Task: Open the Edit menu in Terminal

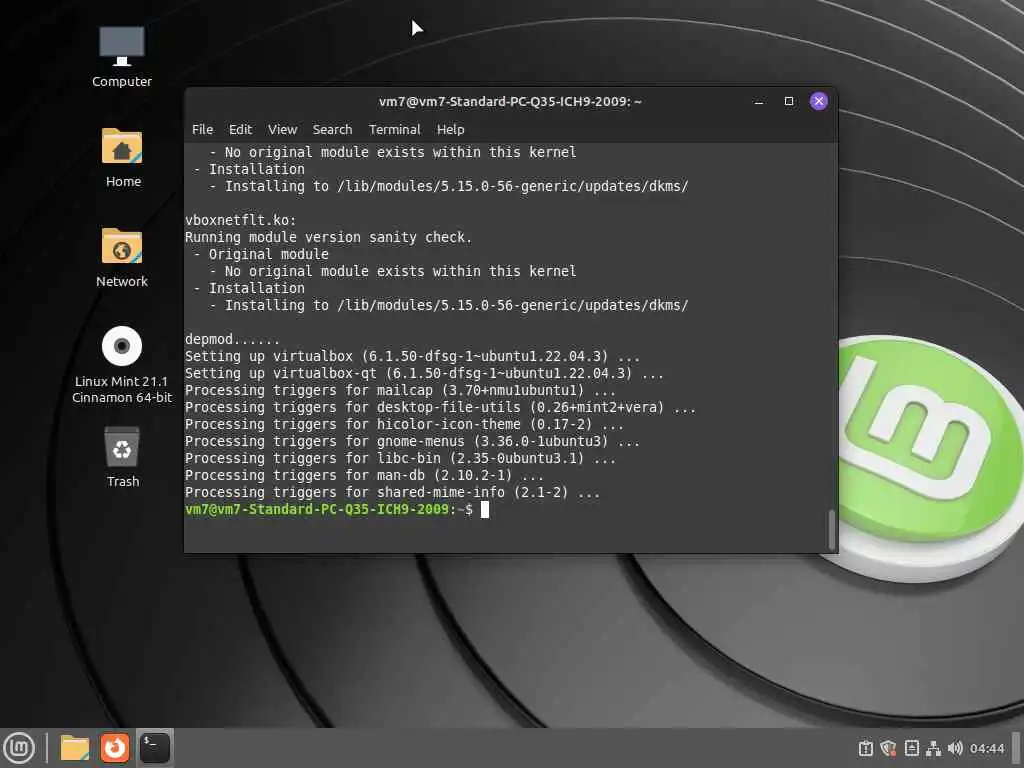Action: [x=240, y=129]
